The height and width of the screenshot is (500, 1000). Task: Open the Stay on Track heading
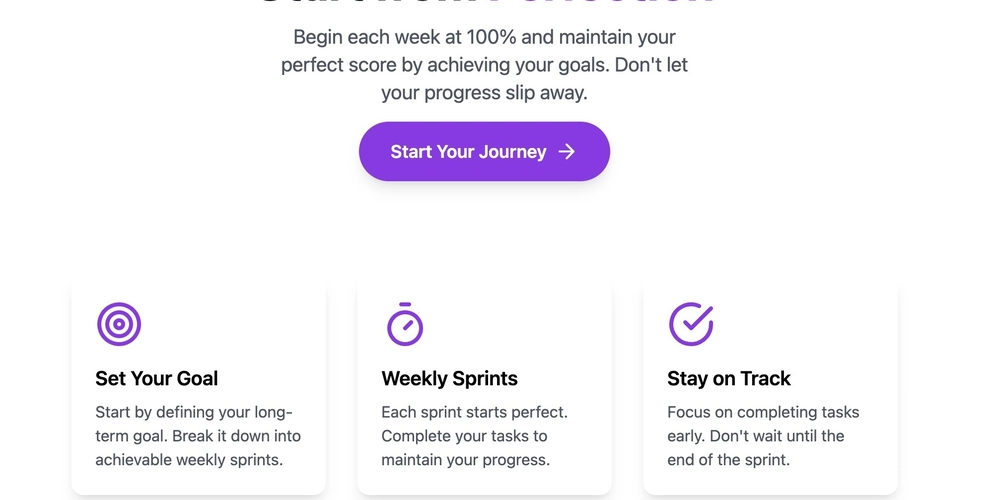click(x=729, y=378)
